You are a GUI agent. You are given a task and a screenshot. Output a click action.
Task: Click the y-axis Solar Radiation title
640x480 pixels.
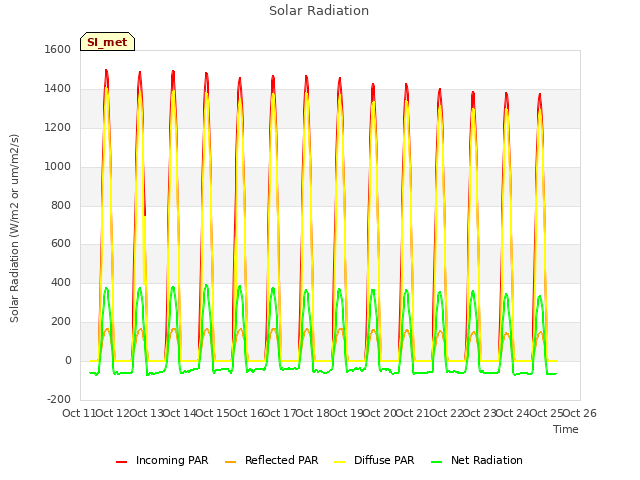[x=14, y=228]
